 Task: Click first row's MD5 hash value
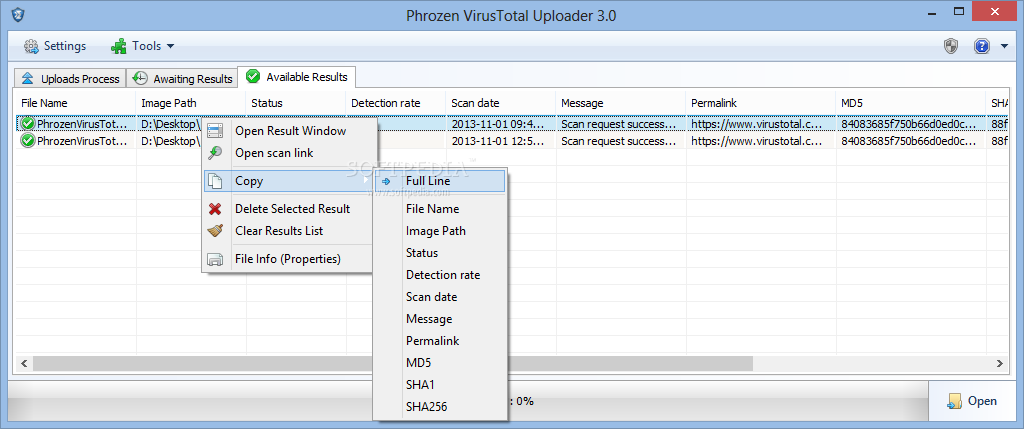pos(911,123)
